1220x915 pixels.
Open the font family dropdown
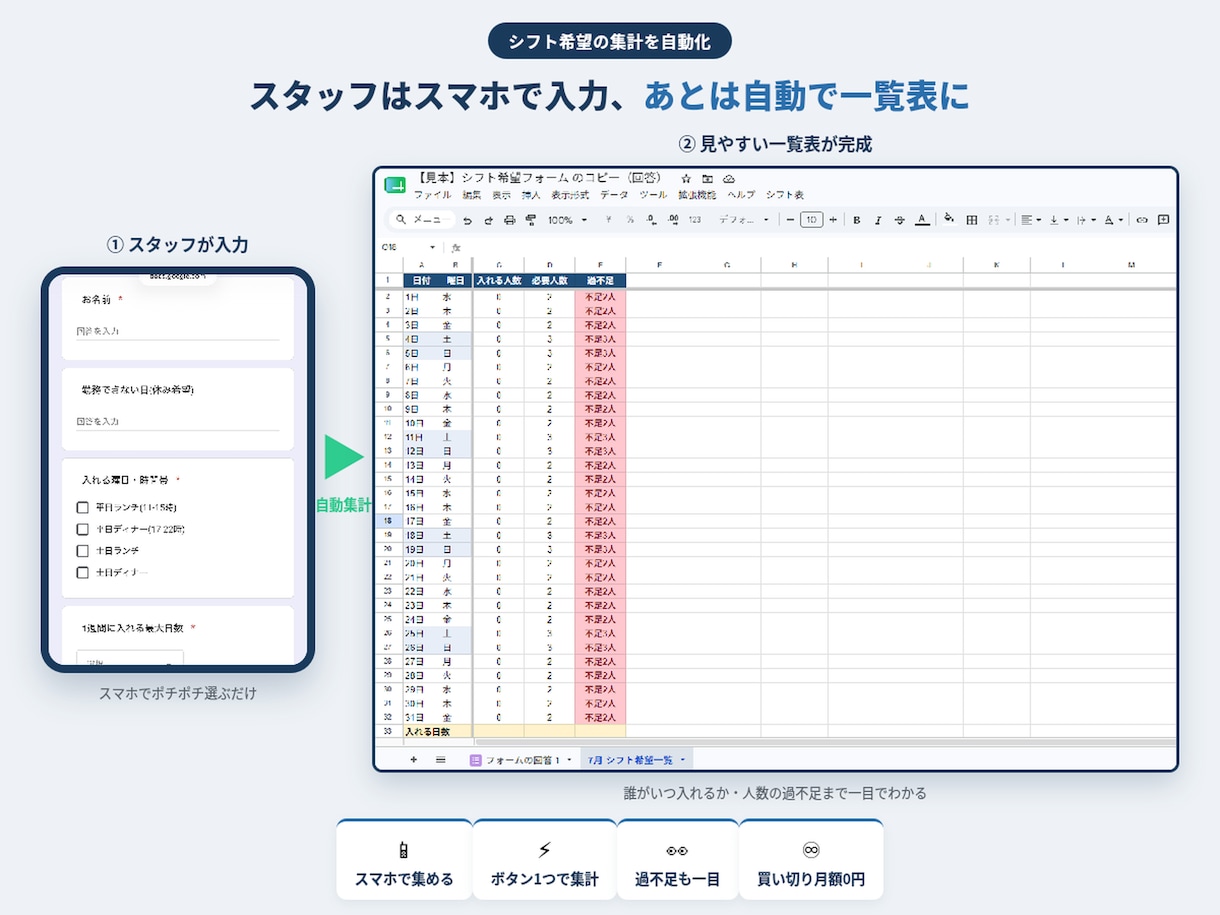point(744,220)
